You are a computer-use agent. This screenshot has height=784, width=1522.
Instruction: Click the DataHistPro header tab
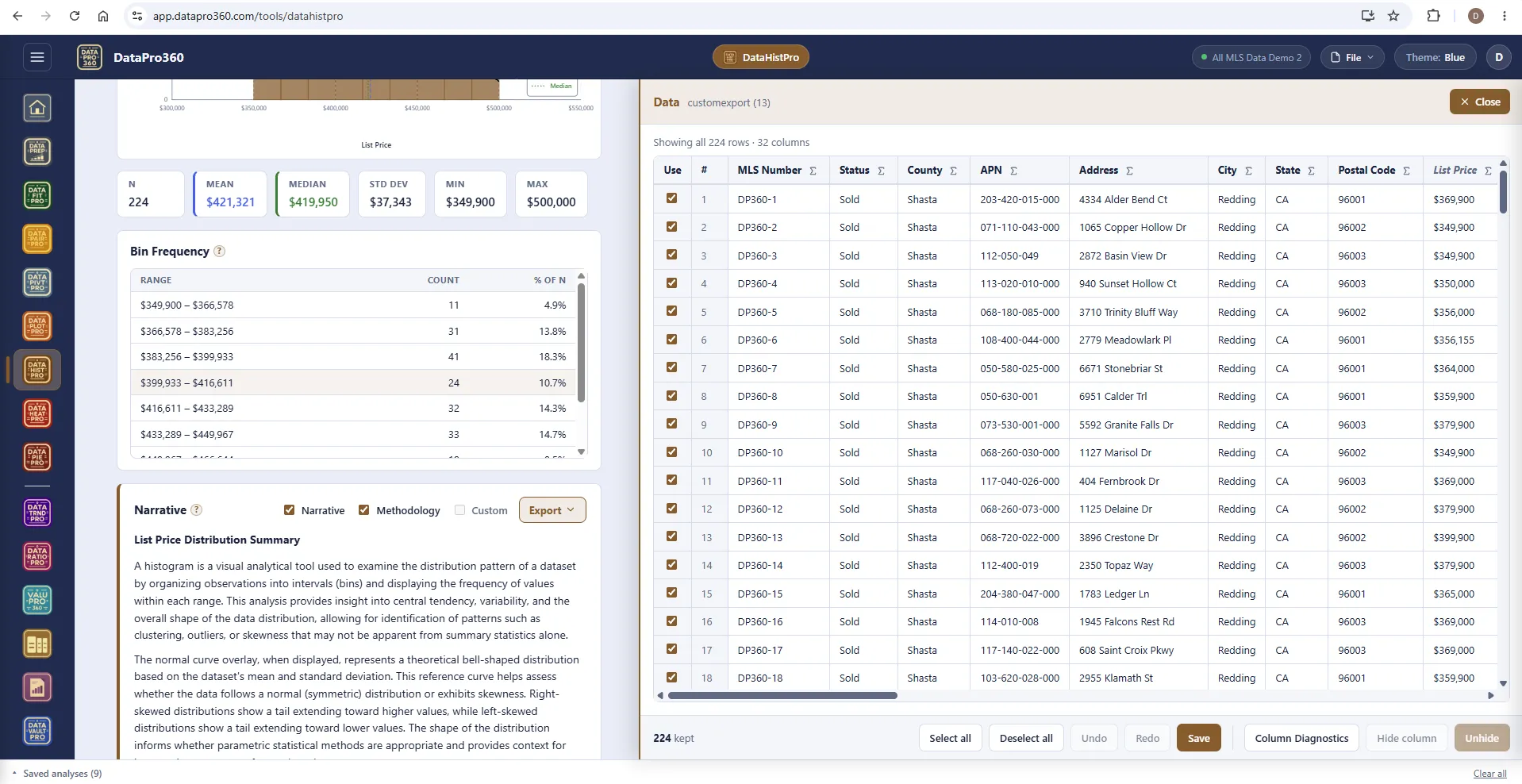coord(761,57)
